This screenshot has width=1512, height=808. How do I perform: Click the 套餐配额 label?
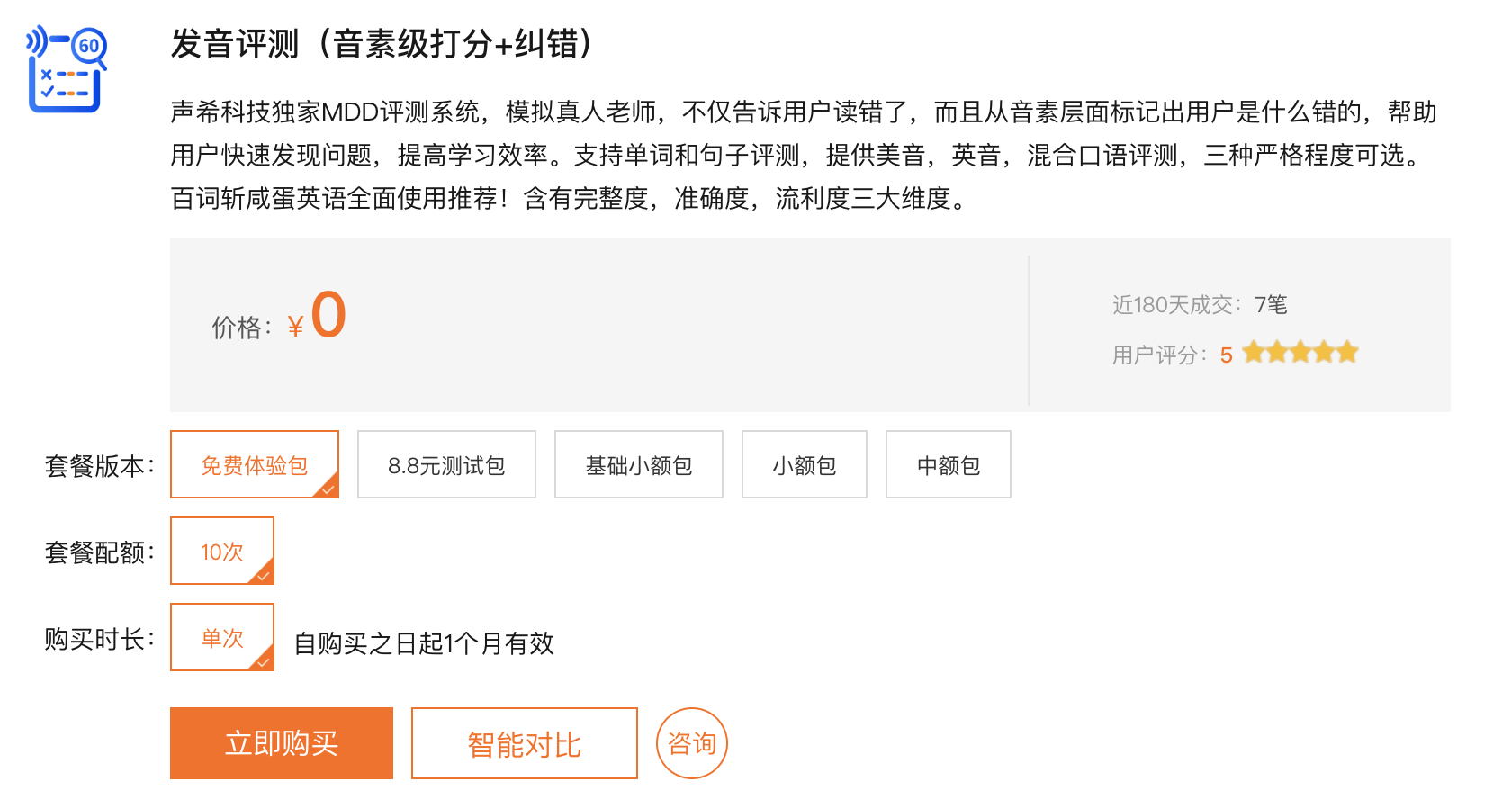(x=99, y=552)
